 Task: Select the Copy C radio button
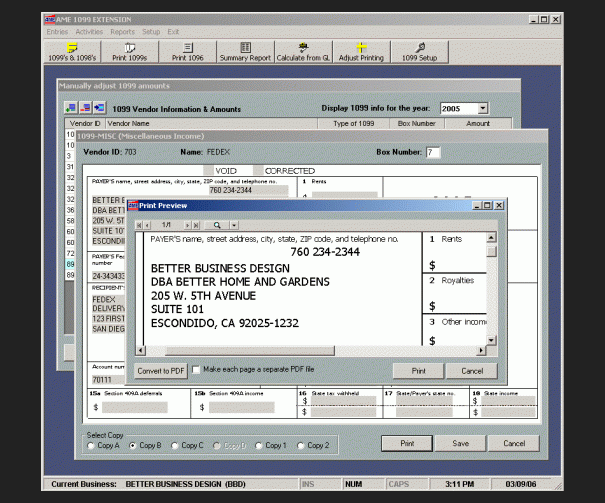[174, 446]
